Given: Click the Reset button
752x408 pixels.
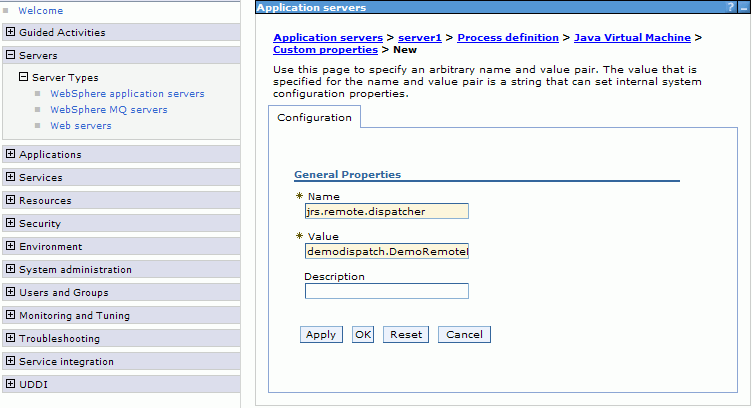Looking at the screenshot, I should coord(405,335).
